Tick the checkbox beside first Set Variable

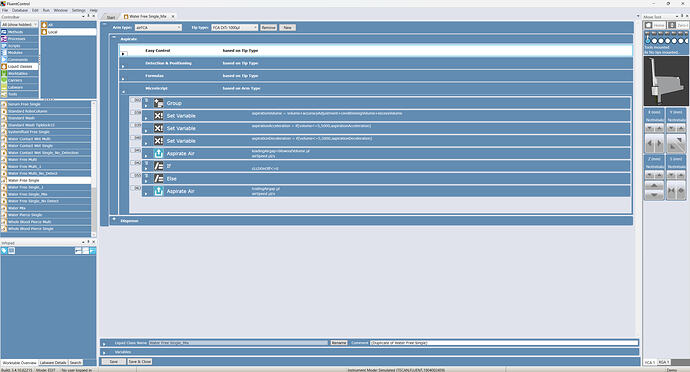tap(132, 113)
